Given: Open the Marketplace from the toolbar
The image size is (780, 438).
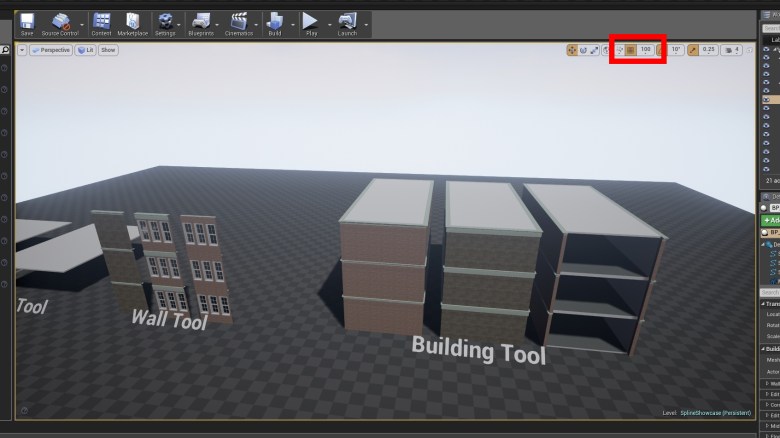Looking at the screenshot, I should point(132,22).
